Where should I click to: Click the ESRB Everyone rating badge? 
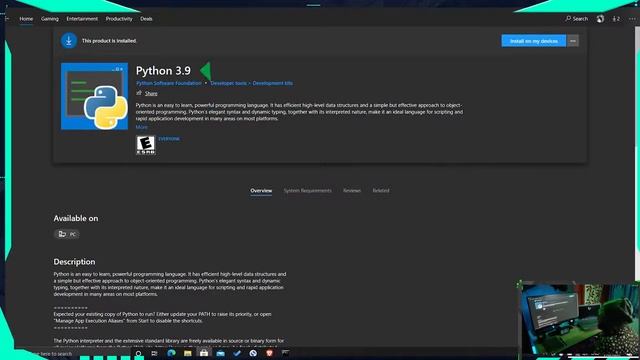pos(146,145)
